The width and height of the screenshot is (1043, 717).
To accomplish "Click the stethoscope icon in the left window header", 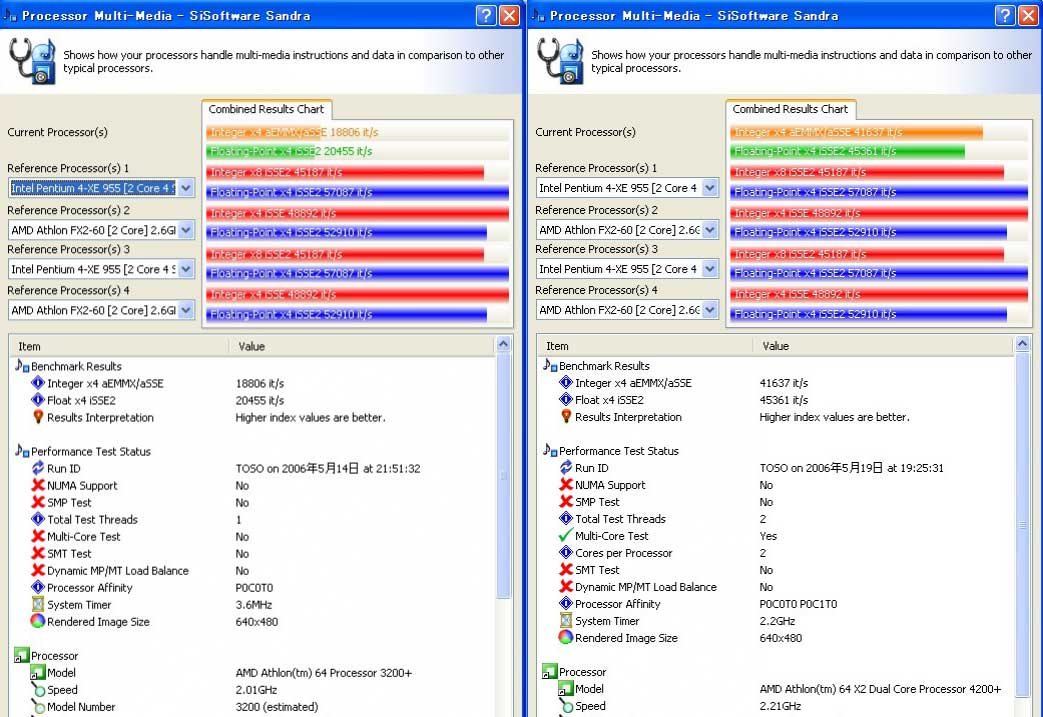I will [x=31, y=61].
